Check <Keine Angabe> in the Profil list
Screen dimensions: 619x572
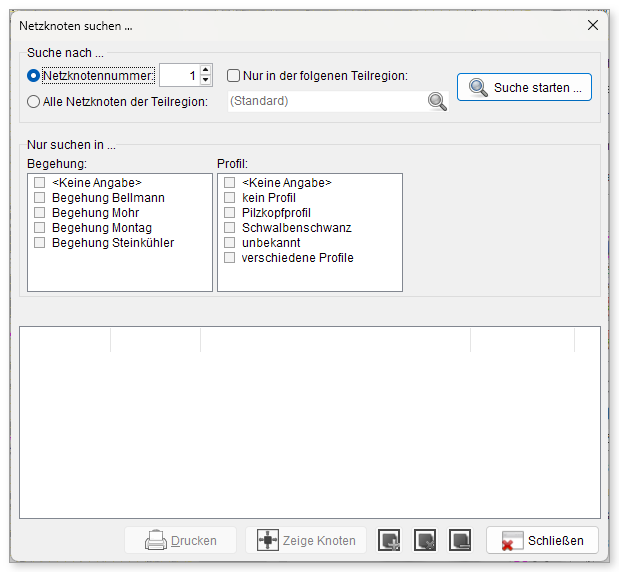coord(229,182)
